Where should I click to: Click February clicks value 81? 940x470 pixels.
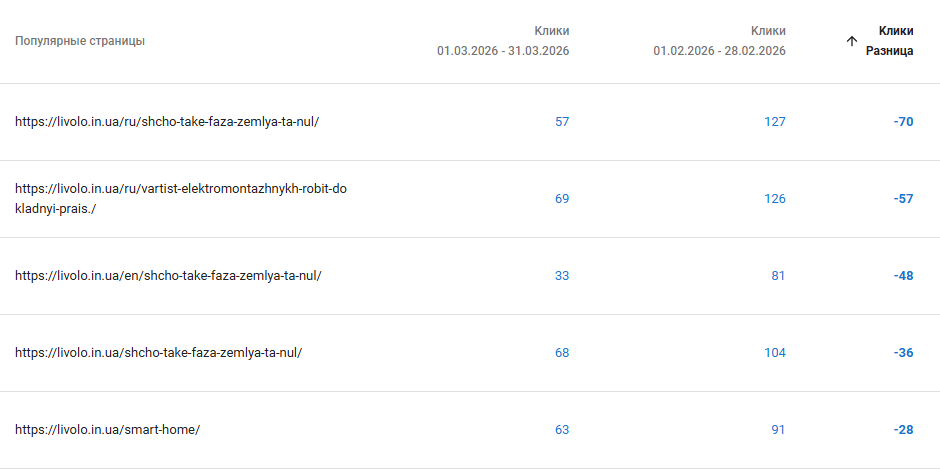tap(778, 276)
